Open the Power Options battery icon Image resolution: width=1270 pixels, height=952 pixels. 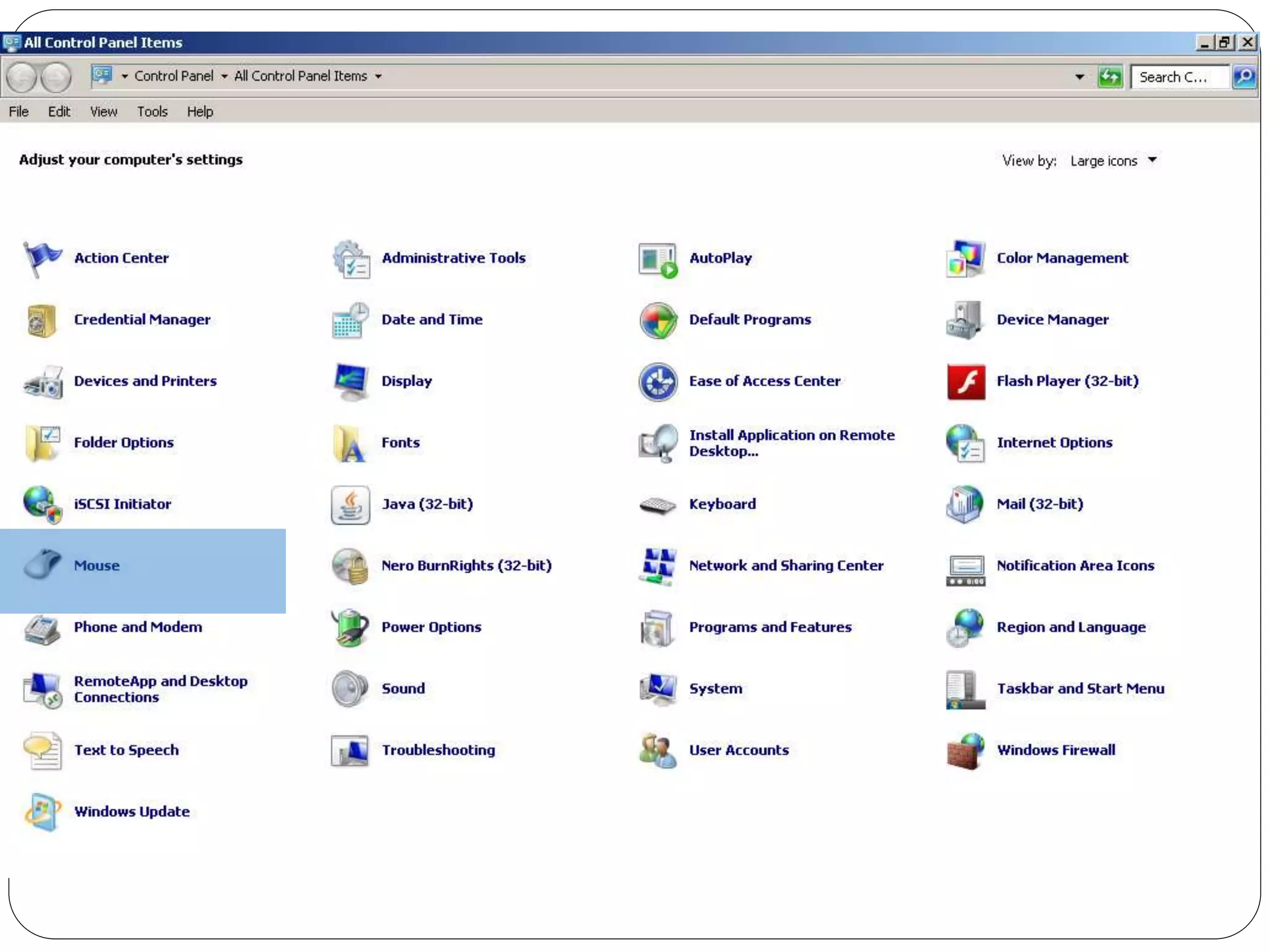click(x=350, y=627)
